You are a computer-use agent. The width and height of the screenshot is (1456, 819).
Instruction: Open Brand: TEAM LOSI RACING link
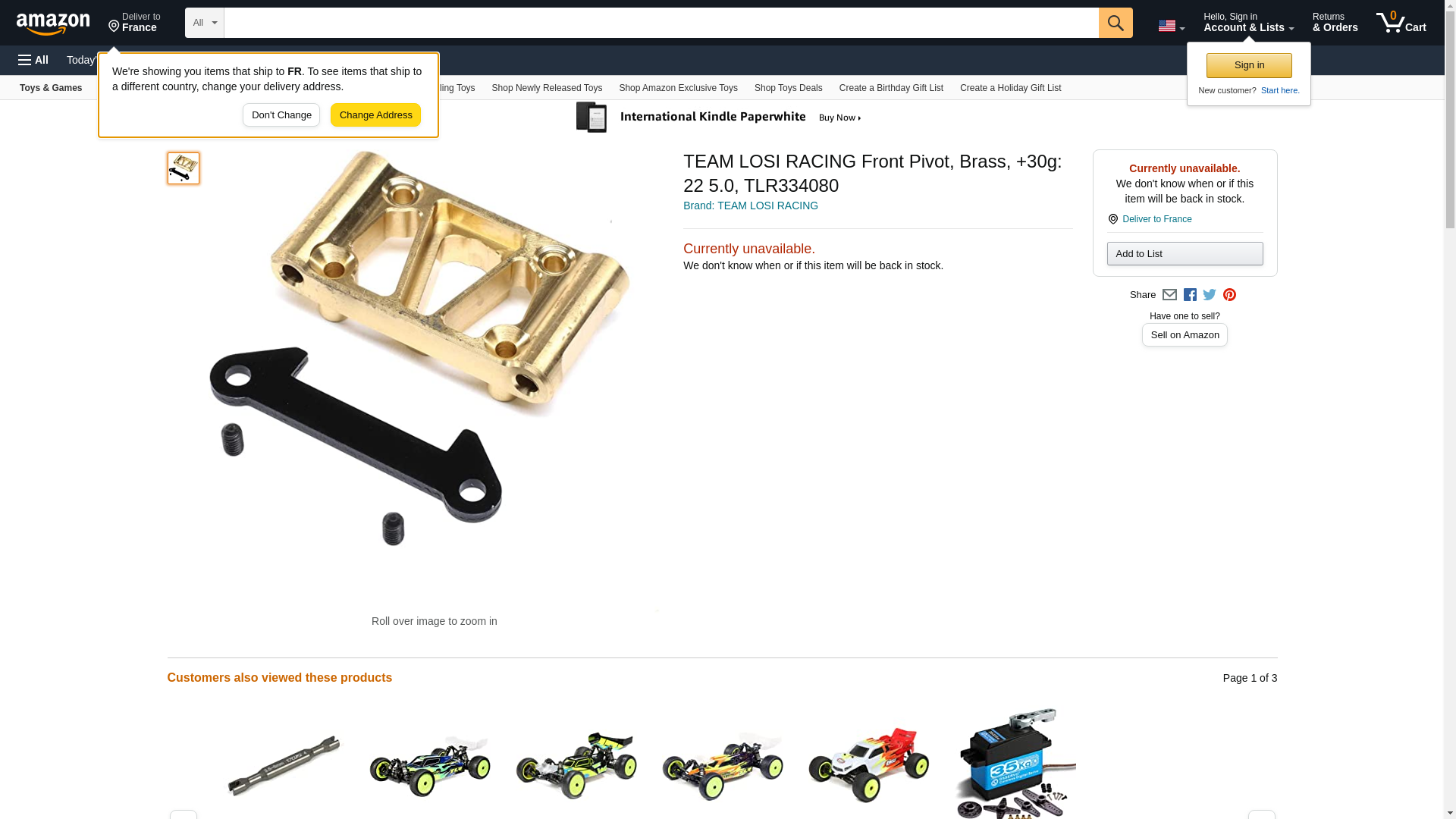pos(751,206)
